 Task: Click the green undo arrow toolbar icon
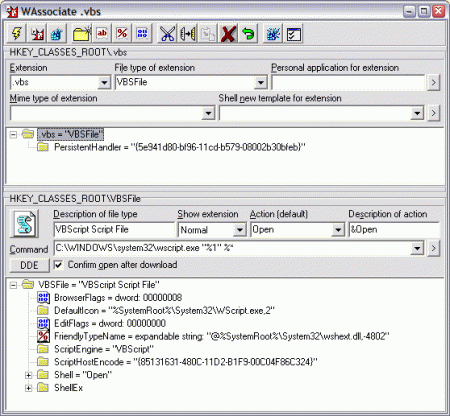point(248,33)
